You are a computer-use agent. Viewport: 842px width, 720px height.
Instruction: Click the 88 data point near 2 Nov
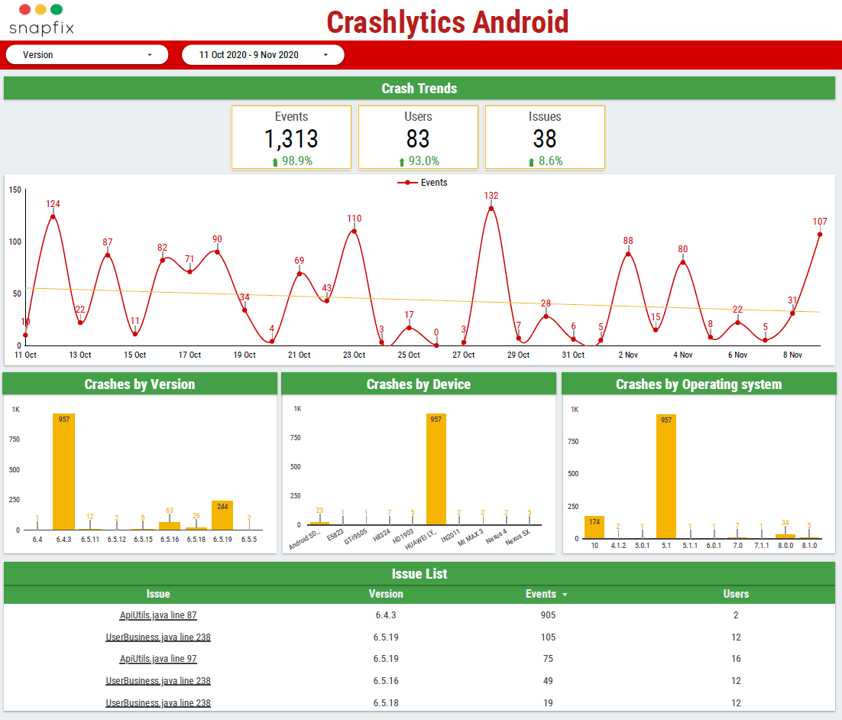[x=628, y=254]
